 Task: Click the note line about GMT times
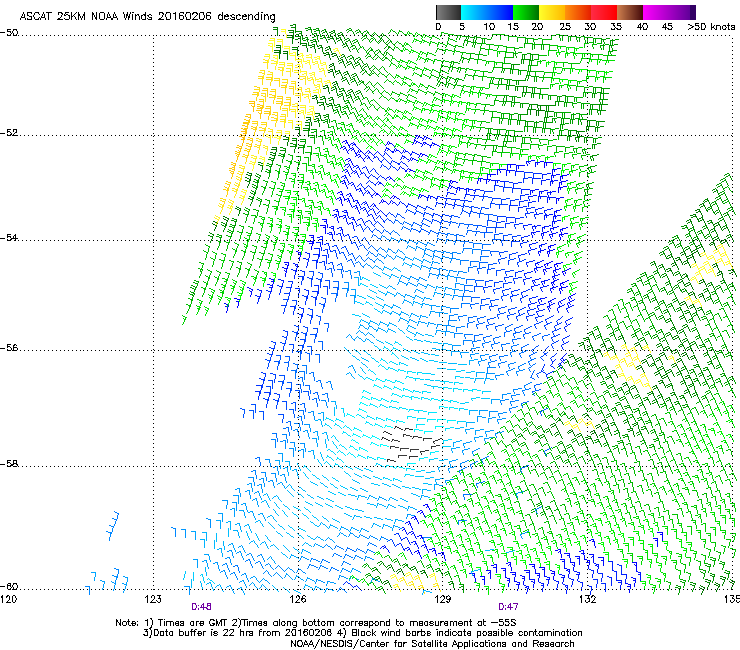point(316,623)
